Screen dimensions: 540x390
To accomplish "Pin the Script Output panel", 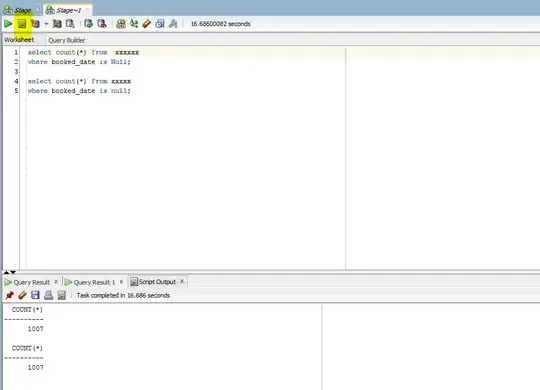I will (x=9, y=295).
